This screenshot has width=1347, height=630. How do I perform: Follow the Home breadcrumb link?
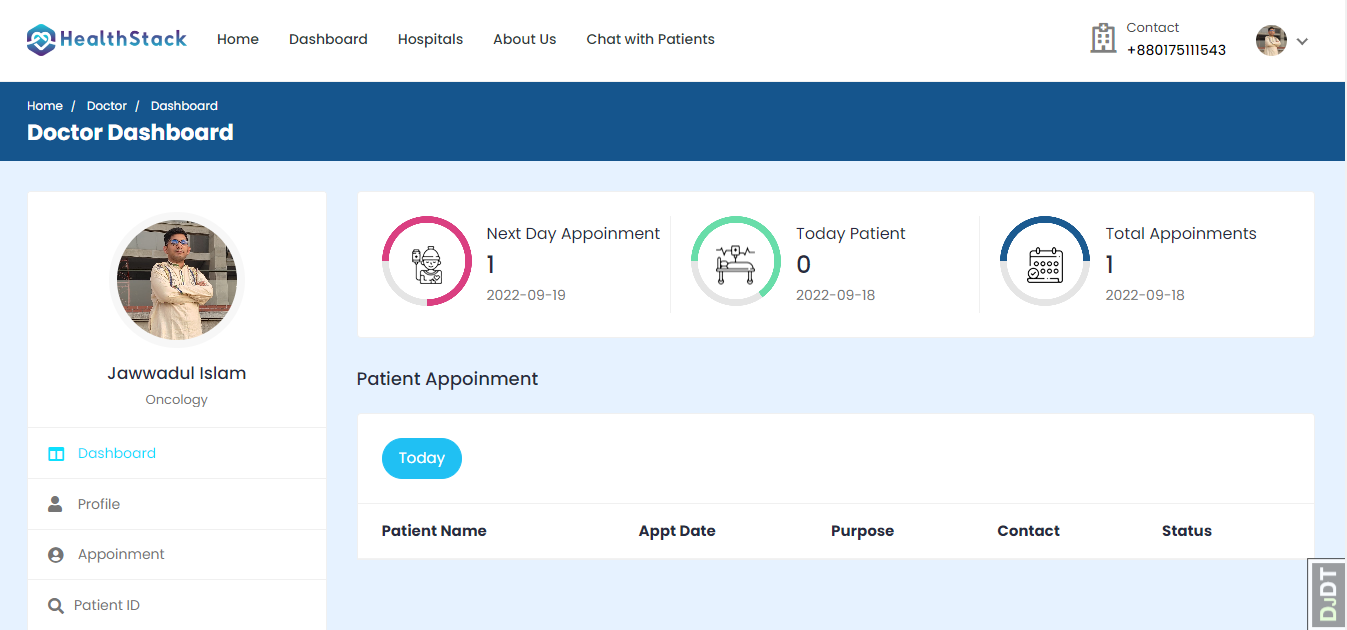point(45,106)
